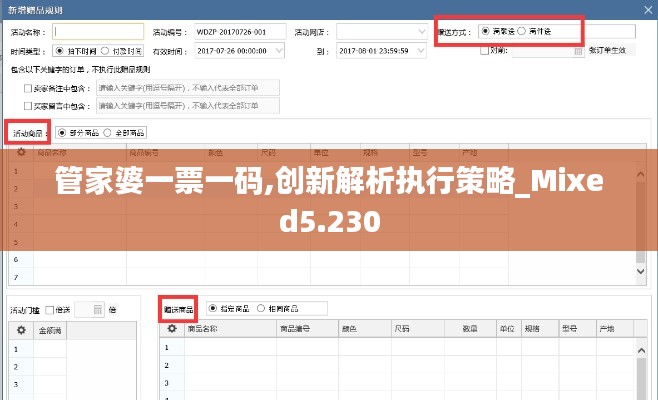Select the 拍下时间 radio button
This screenshot has height=400, width=658.
point(59,50)
